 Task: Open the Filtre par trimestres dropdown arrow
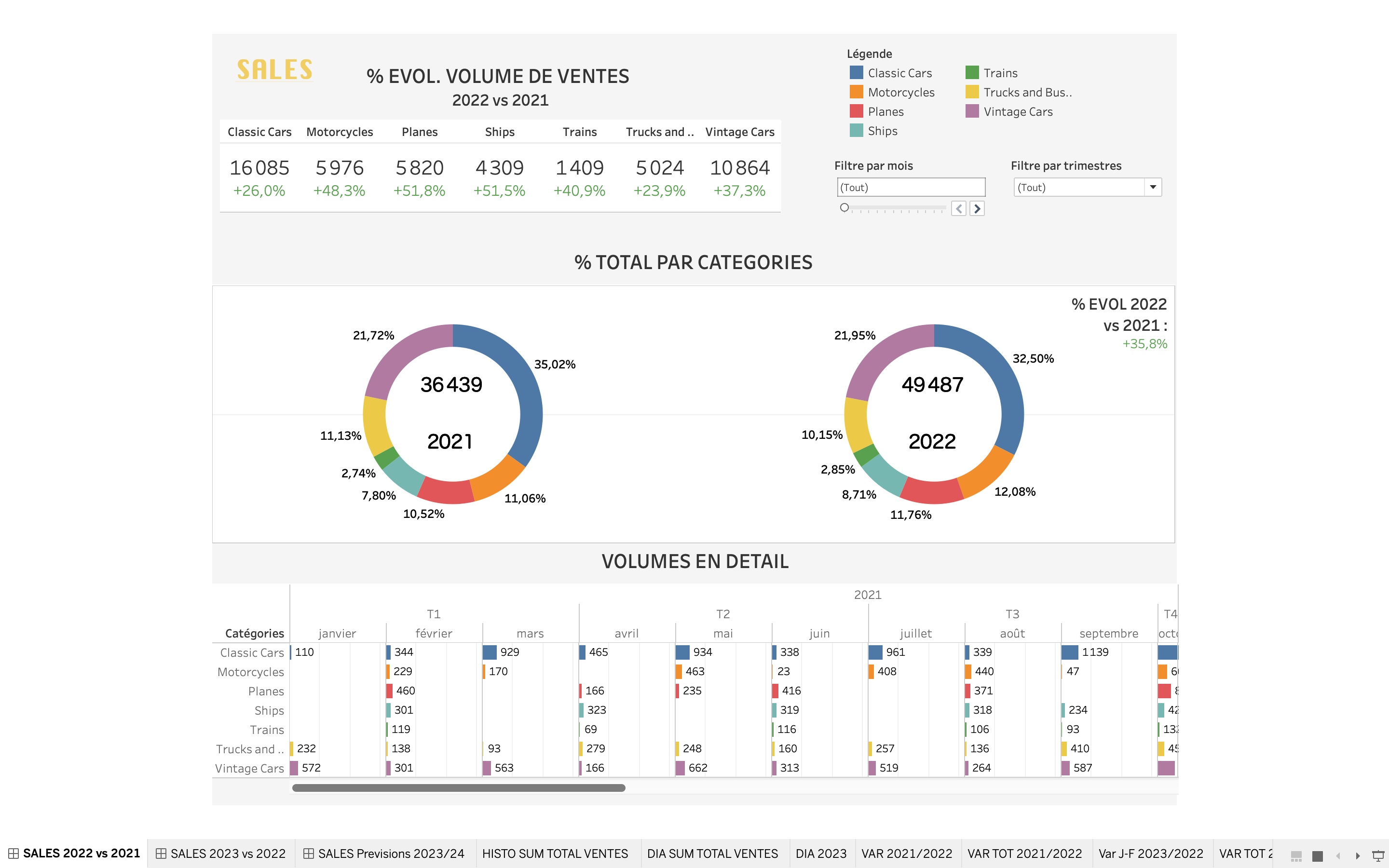[1153, 187]
